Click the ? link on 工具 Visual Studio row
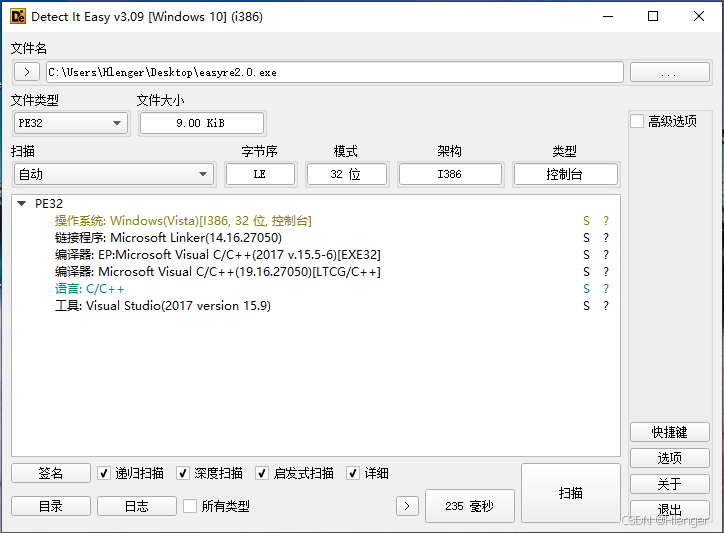724x533 pixels. point(606,306)
